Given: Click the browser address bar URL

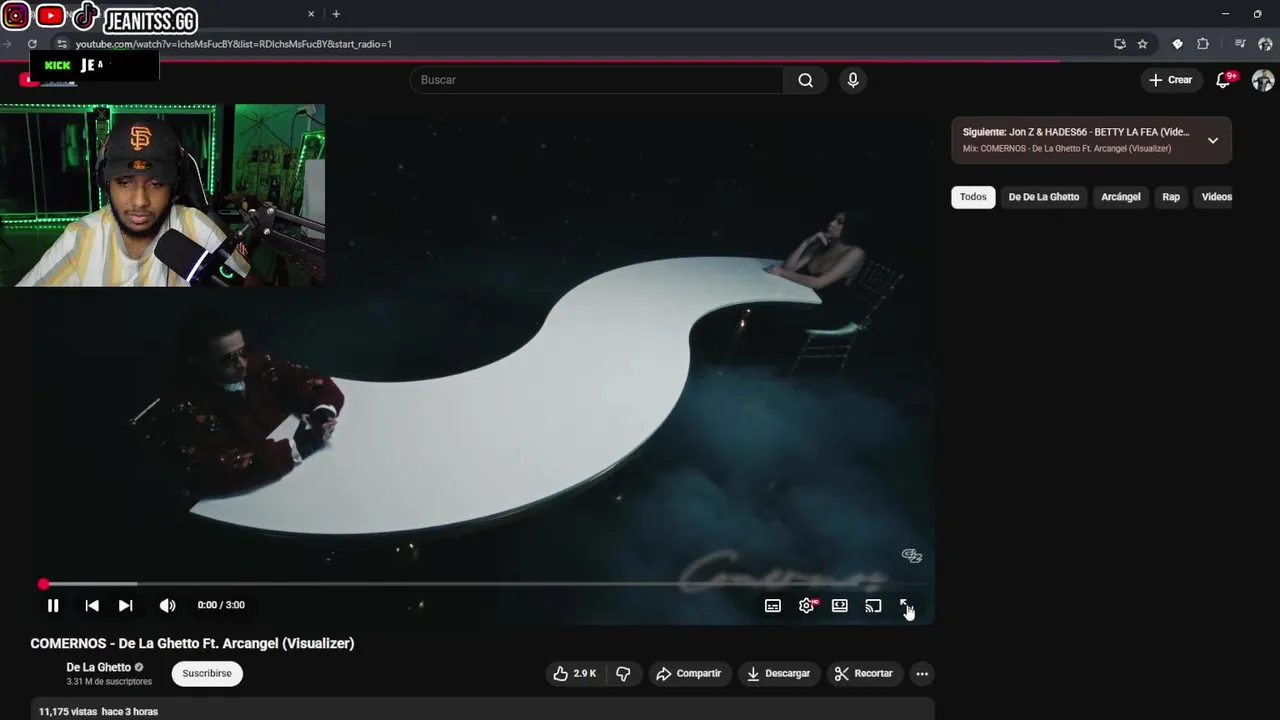Looking at the screenshot, I should click(x=234, y=44).
